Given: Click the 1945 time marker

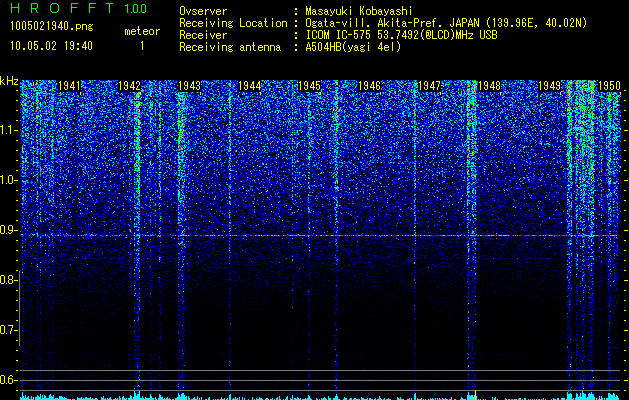Looking at the screenshot, I should 309,86.
